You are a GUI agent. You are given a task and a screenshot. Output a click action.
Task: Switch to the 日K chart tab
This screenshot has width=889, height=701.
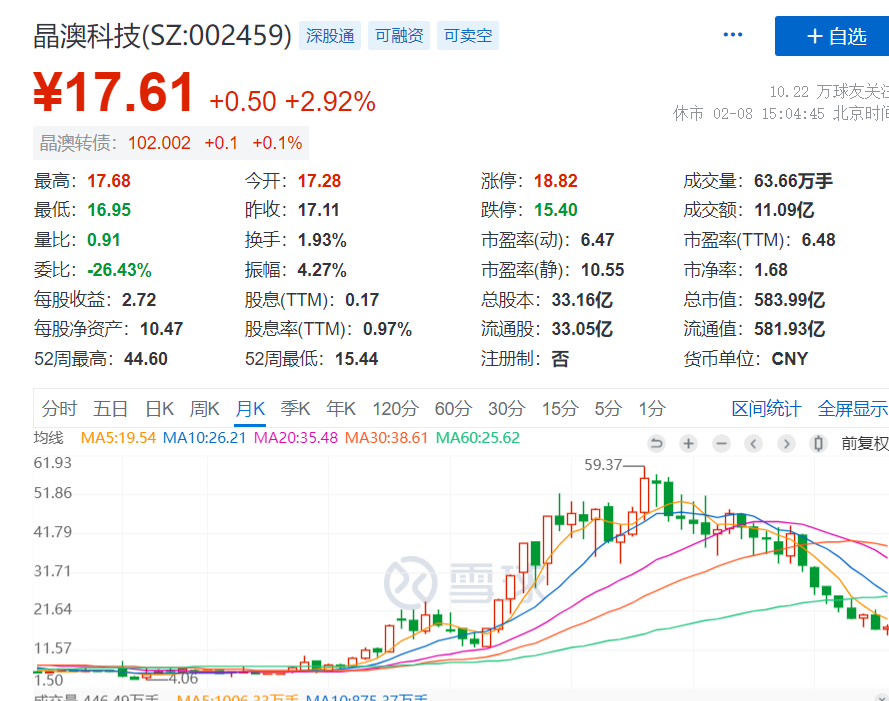point(159,408)
